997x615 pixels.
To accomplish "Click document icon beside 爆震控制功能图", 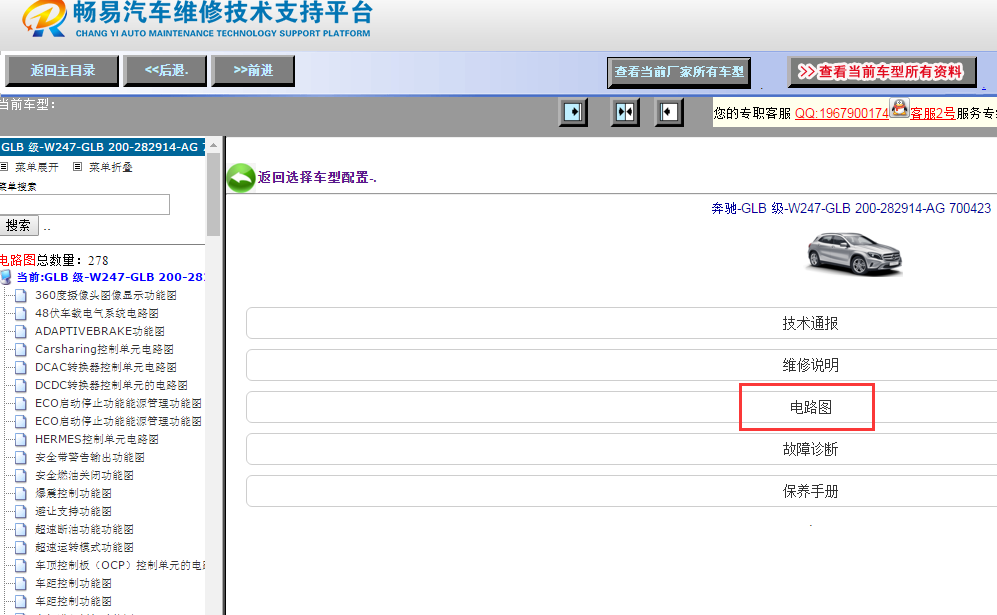I will coord(21,494).
